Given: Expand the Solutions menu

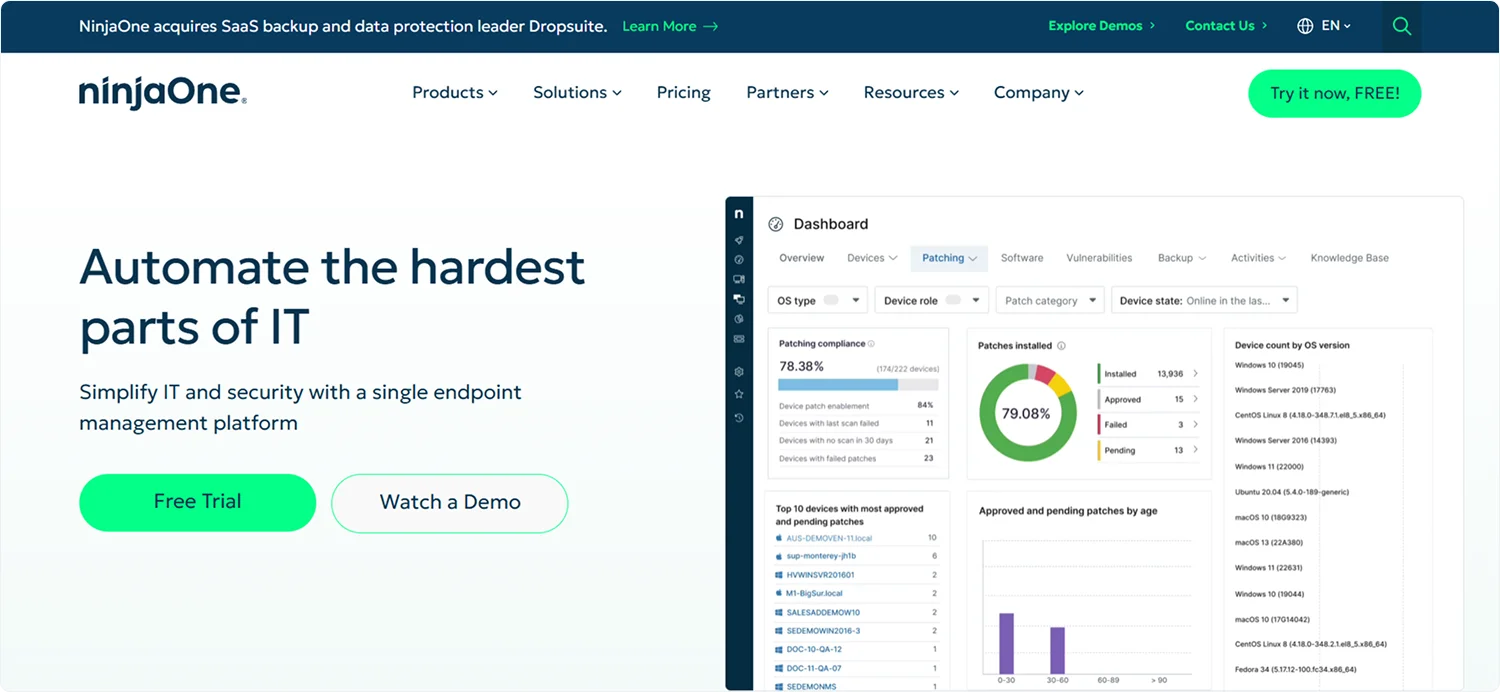Looking at the screenshot, I should point(577,93).
